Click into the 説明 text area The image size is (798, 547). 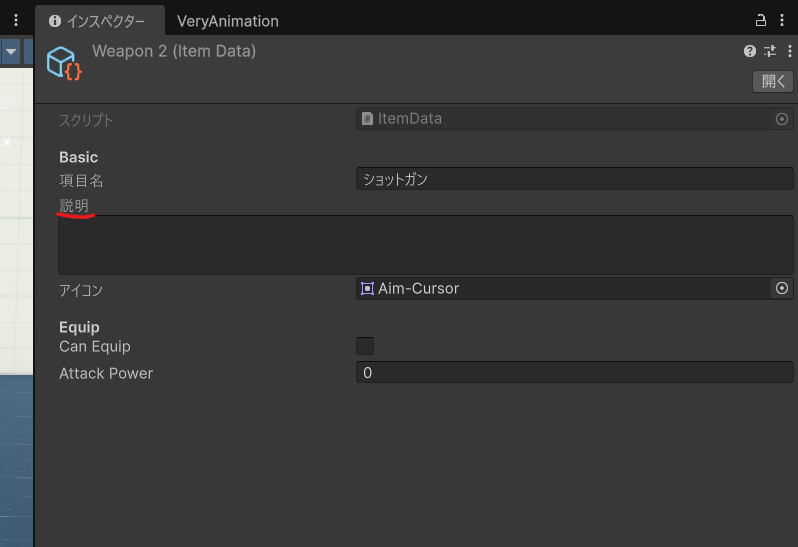point(425,245)
